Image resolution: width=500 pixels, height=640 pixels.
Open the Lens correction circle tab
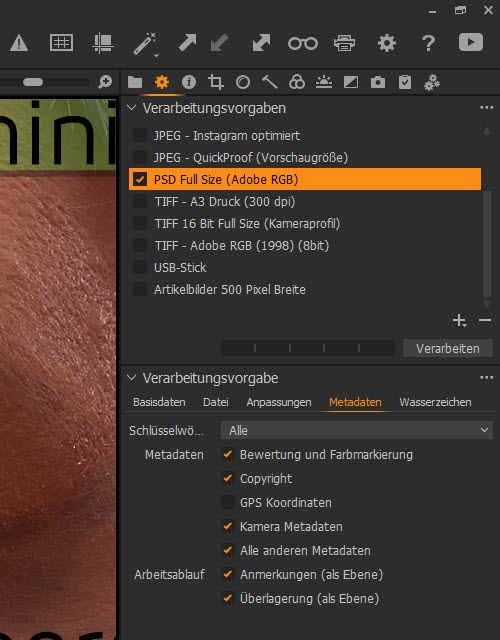(x=243, y=82)
